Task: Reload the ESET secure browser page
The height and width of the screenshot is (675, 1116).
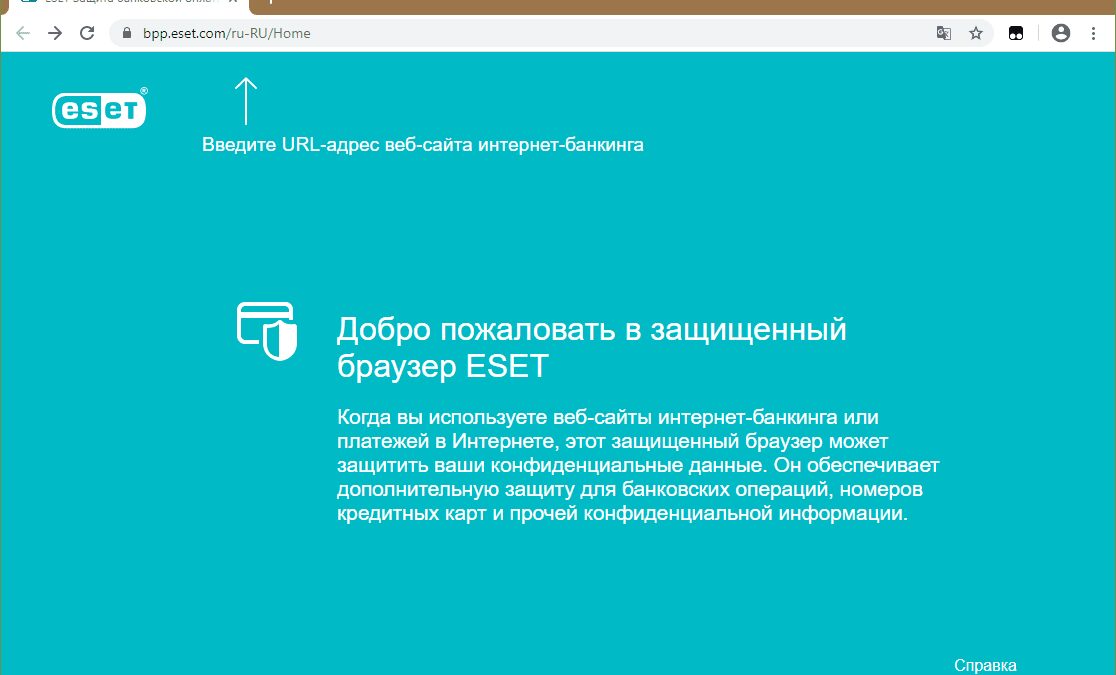Action: click(x=87, y=33)
